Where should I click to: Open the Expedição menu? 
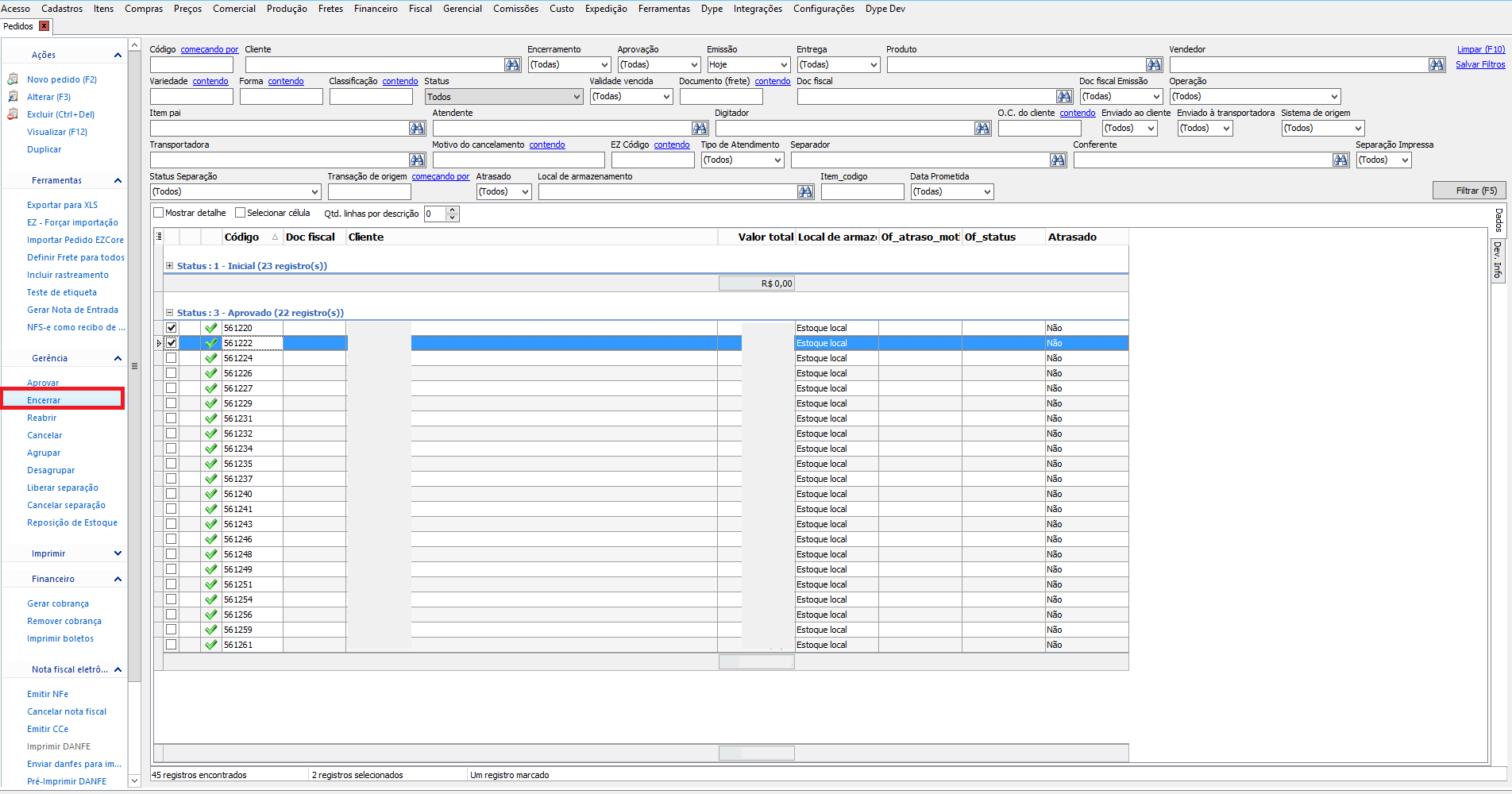[606, 9]
